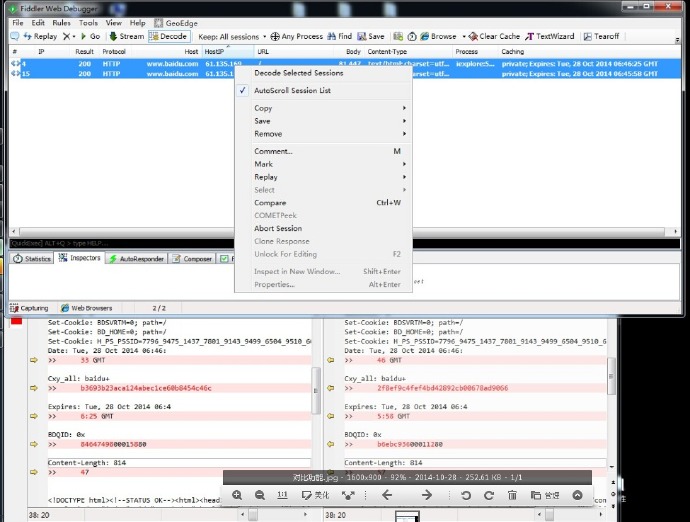This screenshot has height=522, width=690.
Task: Sort by the Result column header
Action: [x=84, y=51]
